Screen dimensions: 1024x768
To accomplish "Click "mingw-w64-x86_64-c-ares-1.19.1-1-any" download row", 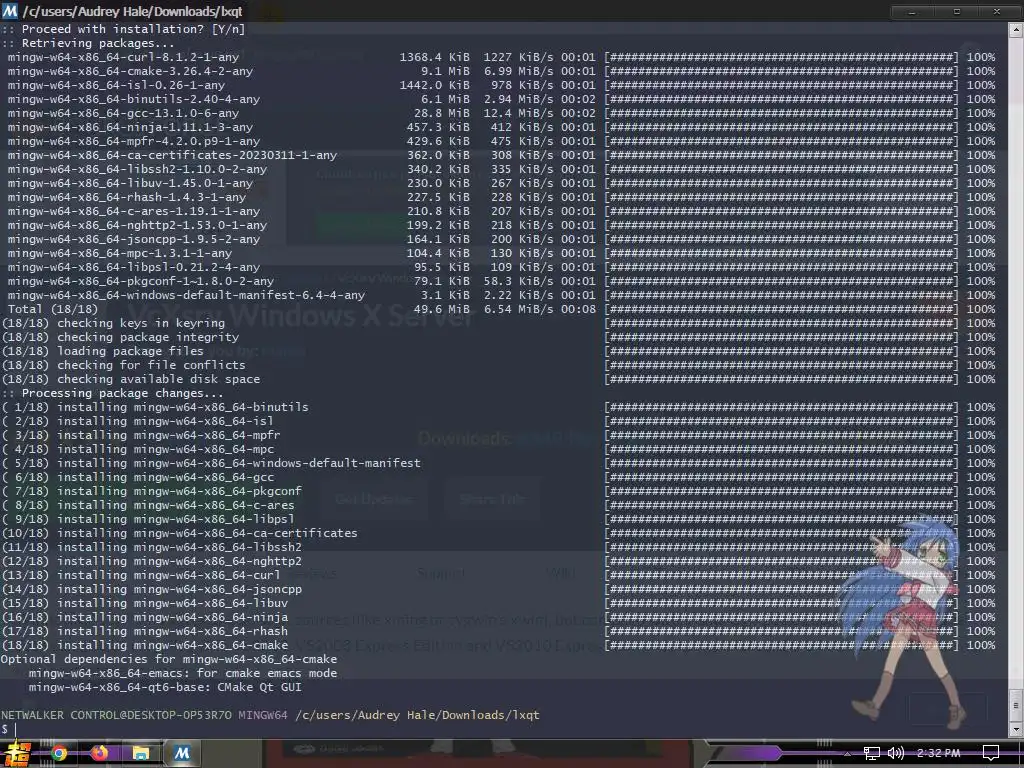I will tap(501, 211).
